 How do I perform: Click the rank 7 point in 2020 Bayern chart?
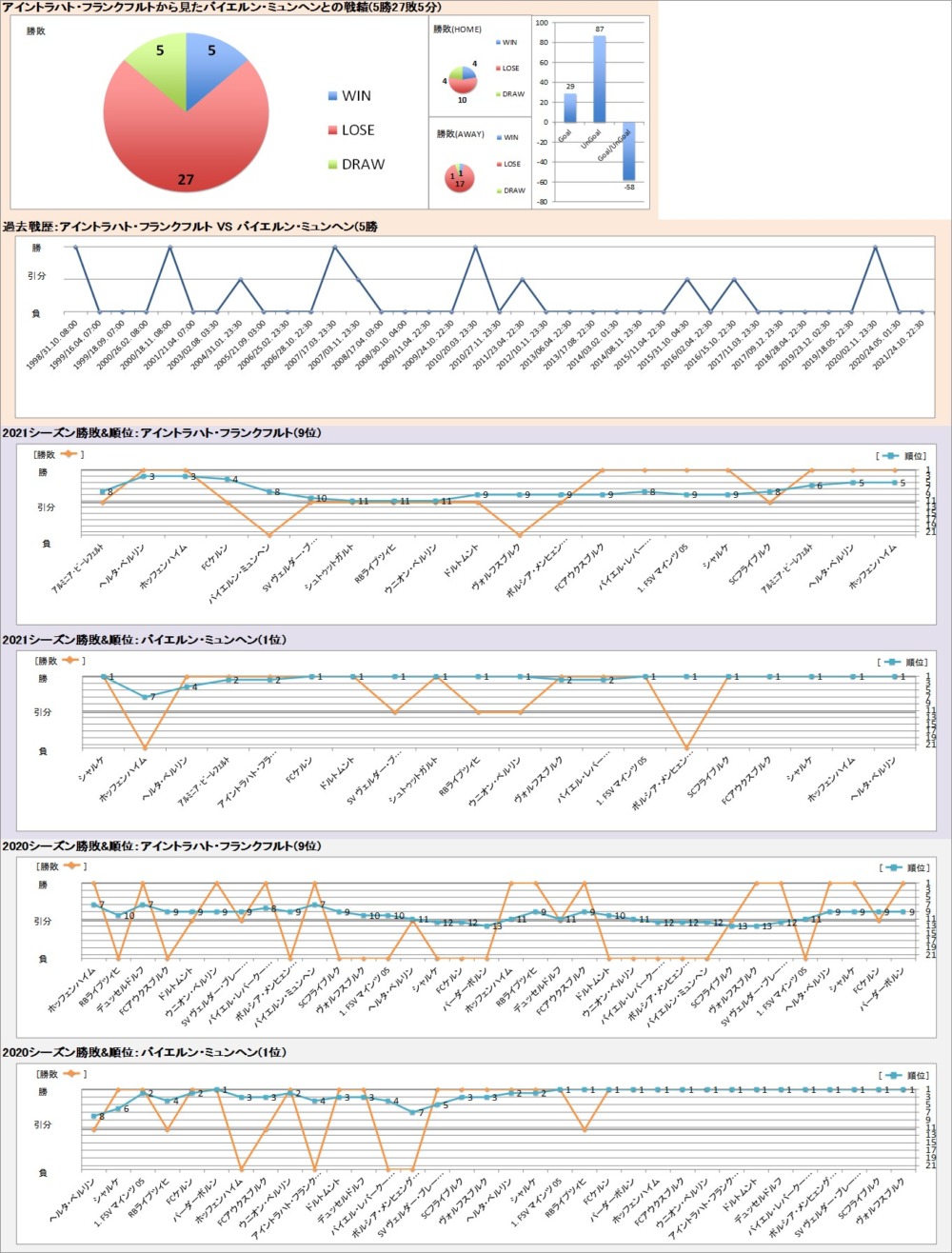[412, 1112]
